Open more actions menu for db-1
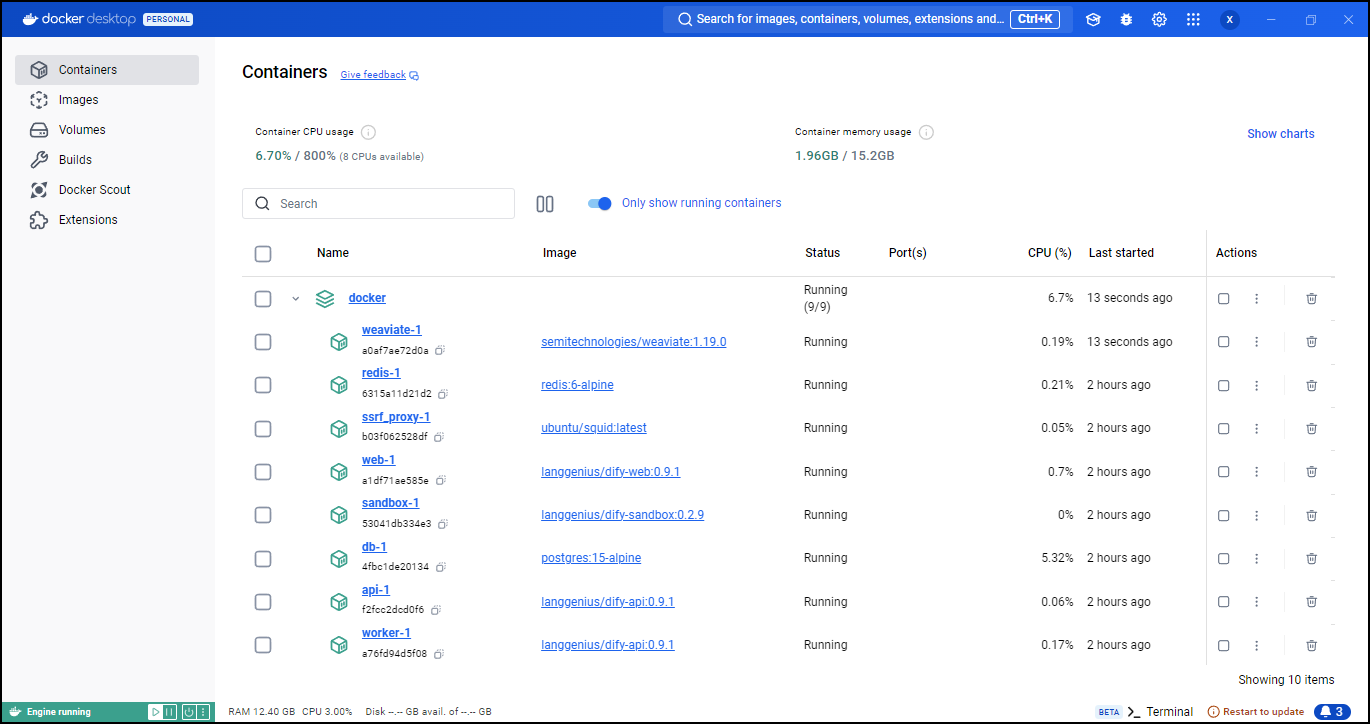 [1257, 558]
